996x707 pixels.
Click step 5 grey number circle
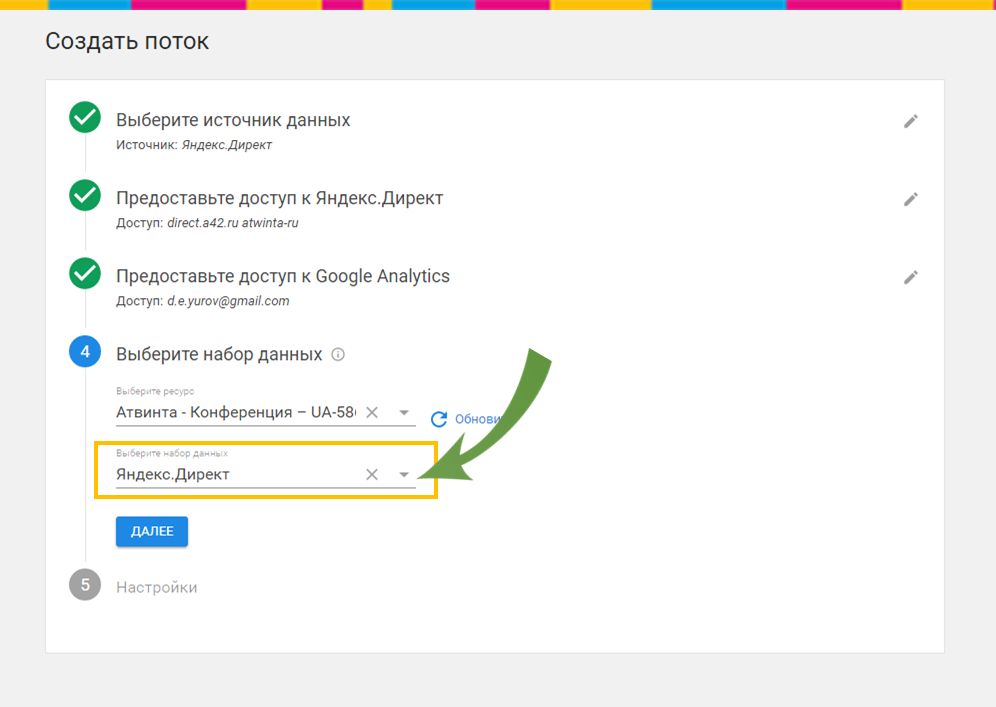[85, 584]
